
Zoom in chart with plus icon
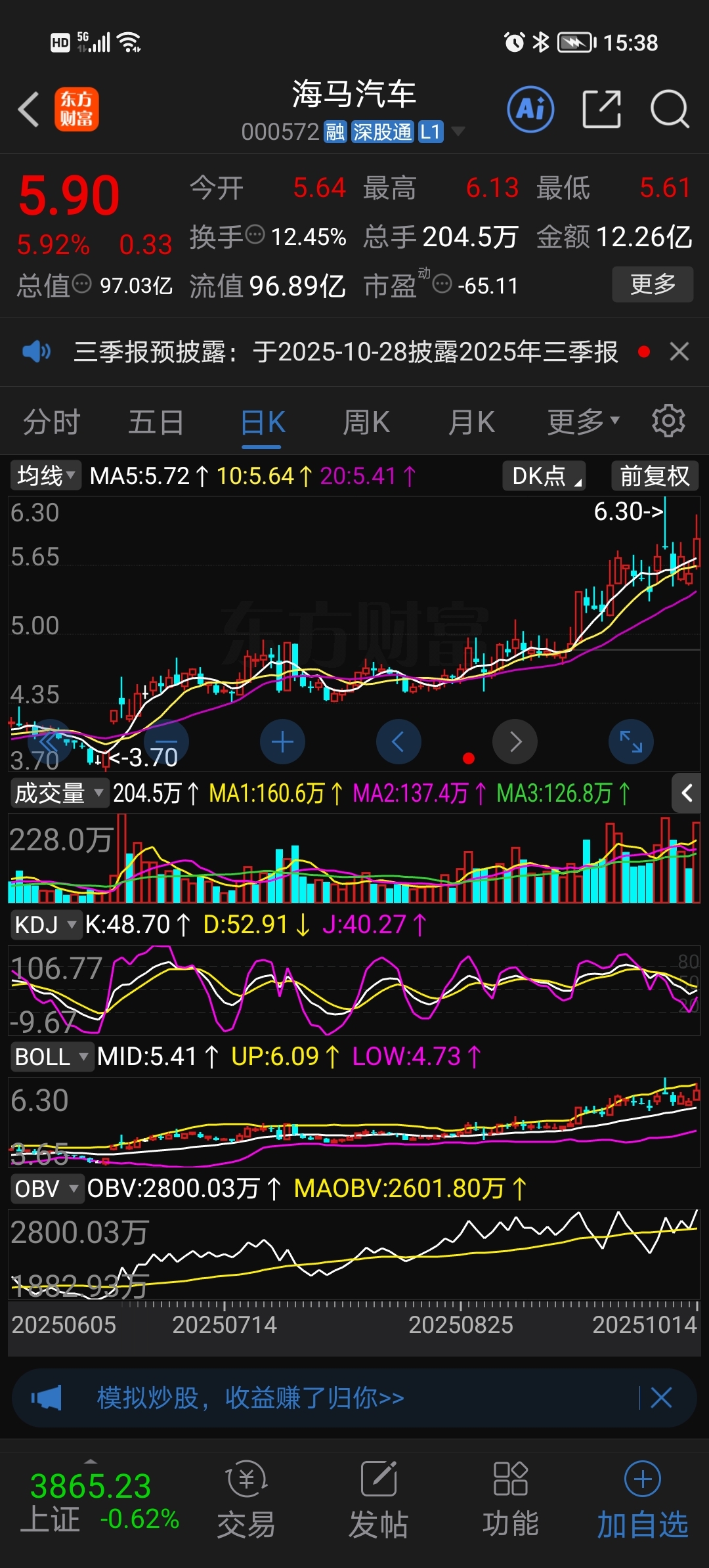[x=282, y=742]
